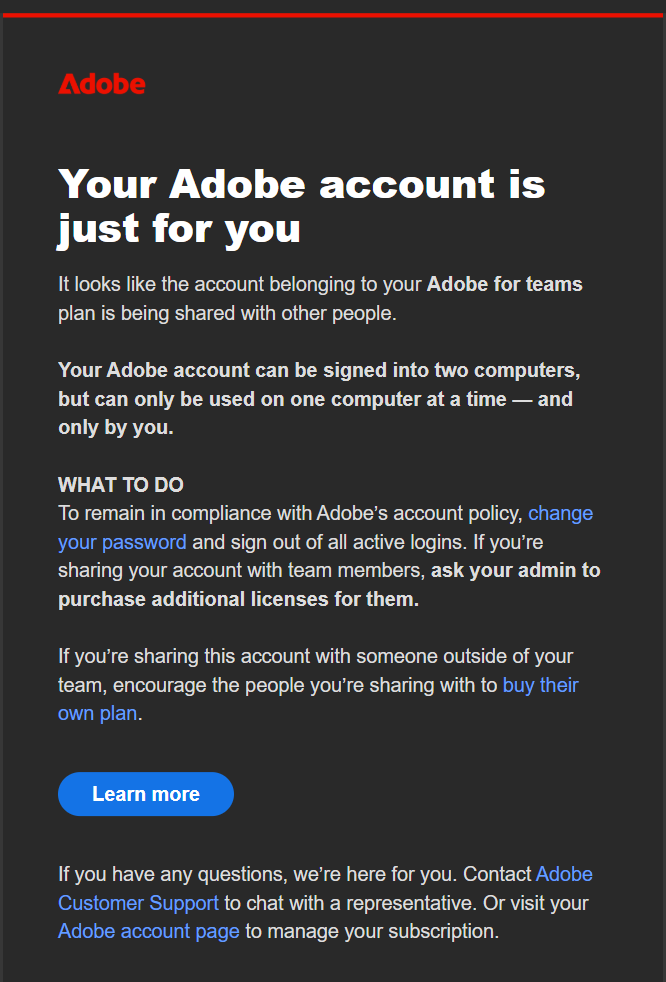Viewport: 666px width, 982px height.
Task: Click the bold "signed into two computers" sentence
Action: (318, 370)
